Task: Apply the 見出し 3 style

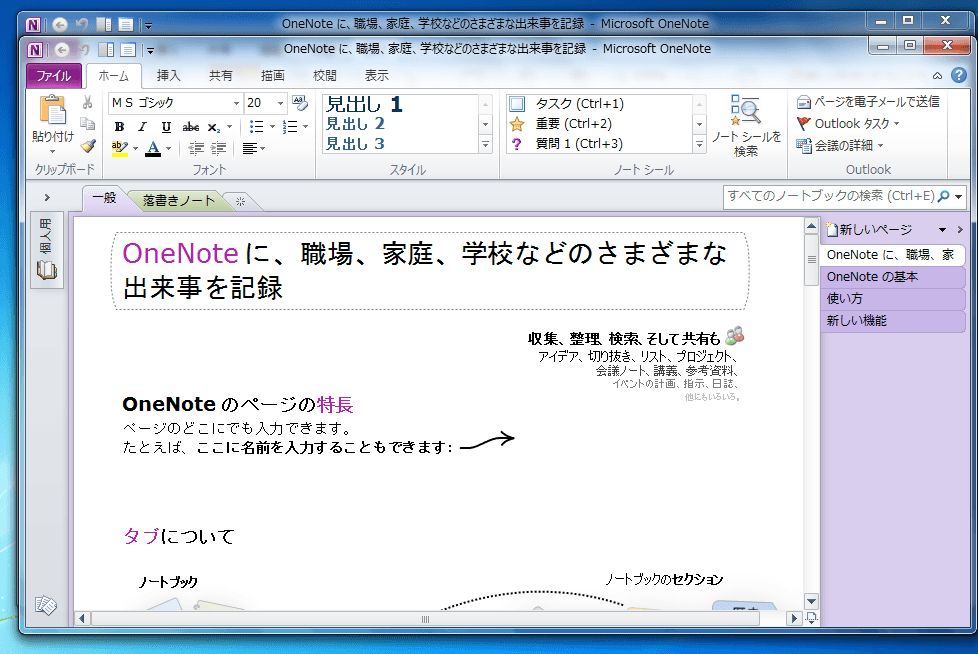Action: pos(355,143)
